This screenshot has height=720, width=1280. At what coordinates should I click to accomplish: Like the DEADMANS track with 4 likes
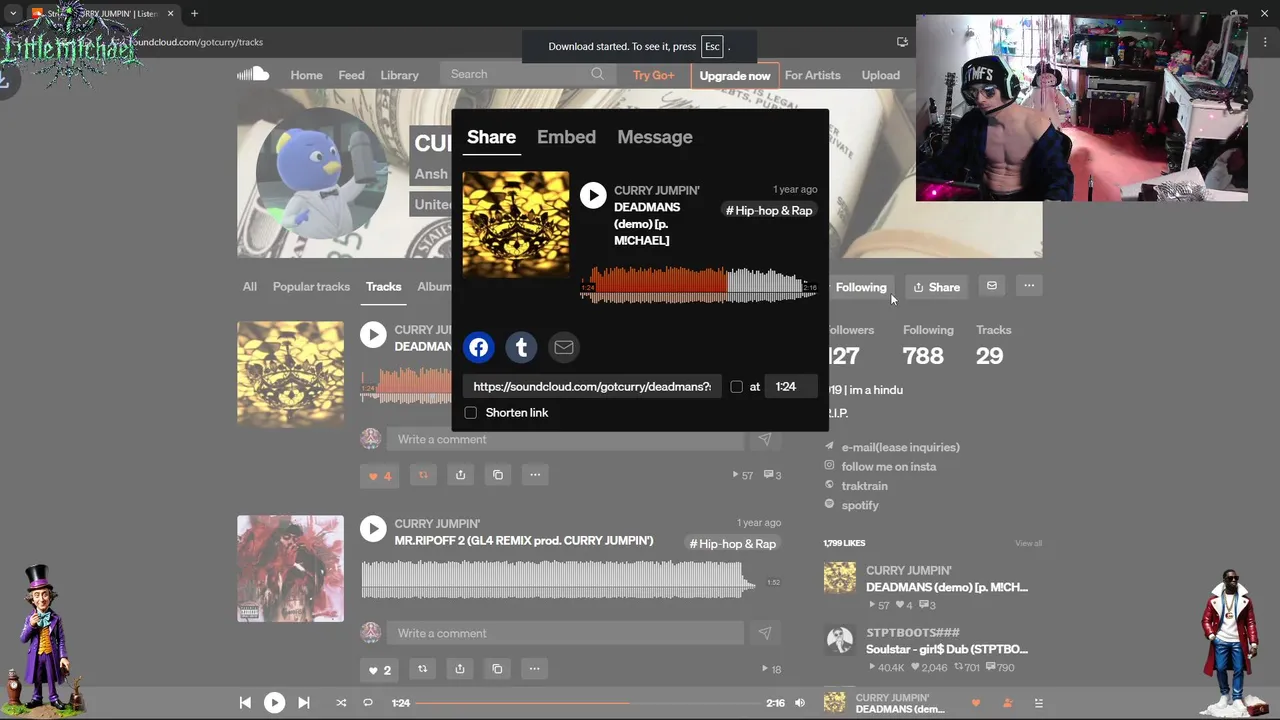380,475
